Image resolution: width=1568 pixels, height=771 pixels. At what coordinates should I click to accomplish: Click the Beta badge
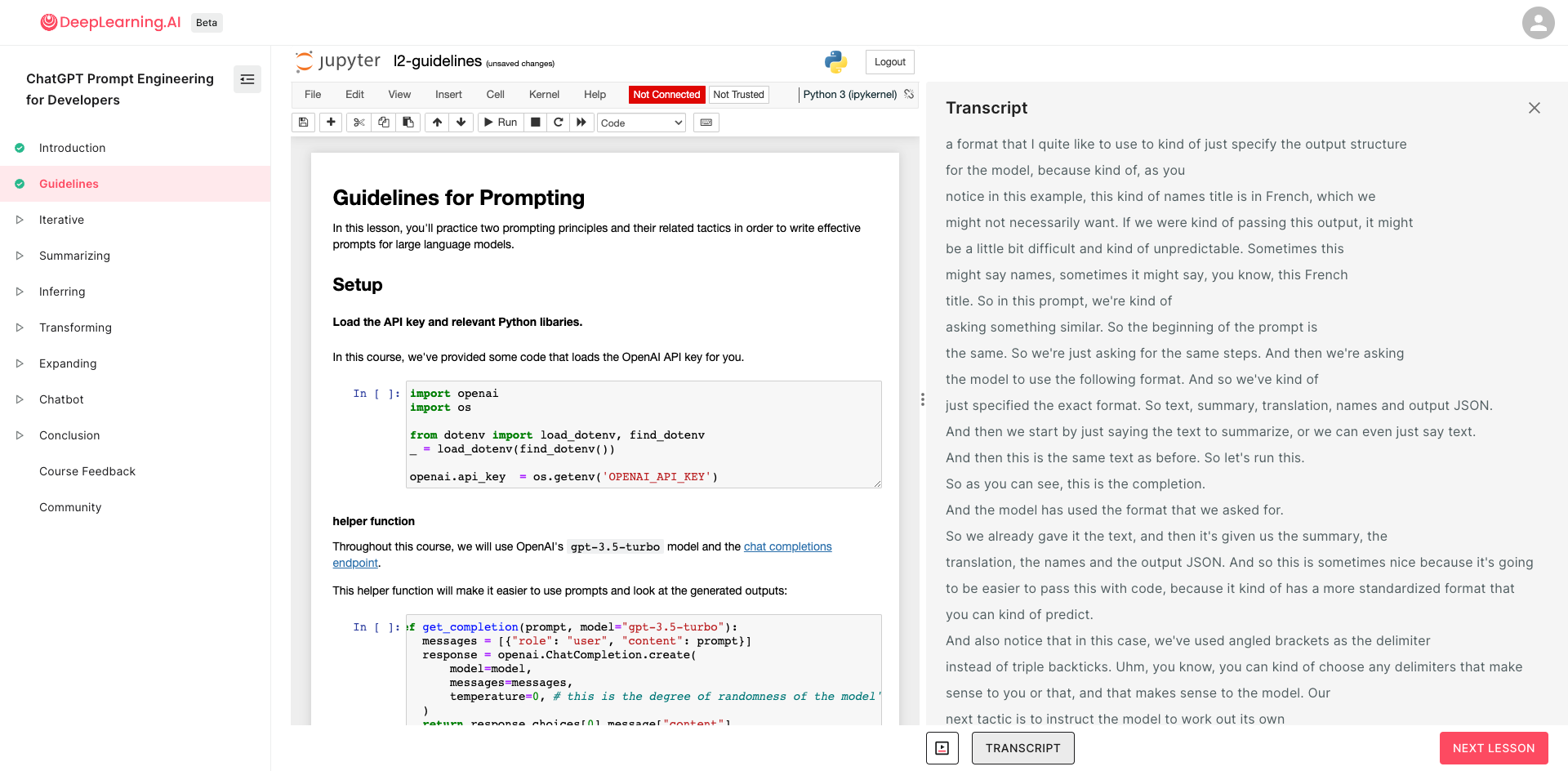click(207, 23)
